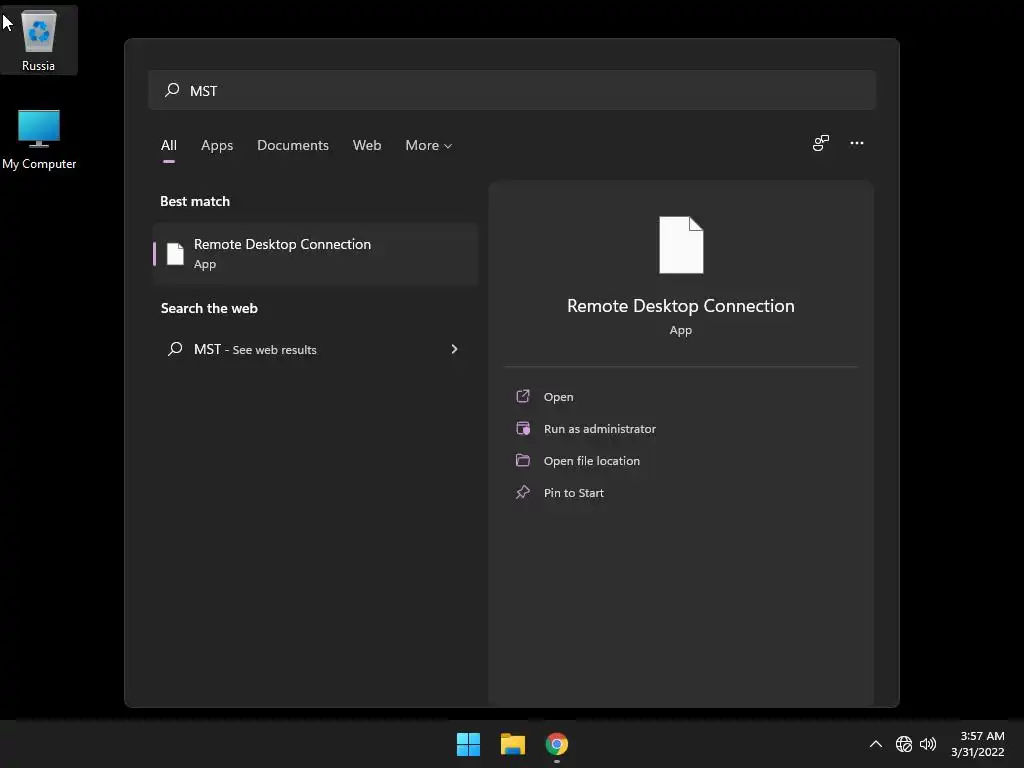This screenshot has width=1024, height=768.
Task: Show hidden tray icons chevron
Action: [876, 744]
